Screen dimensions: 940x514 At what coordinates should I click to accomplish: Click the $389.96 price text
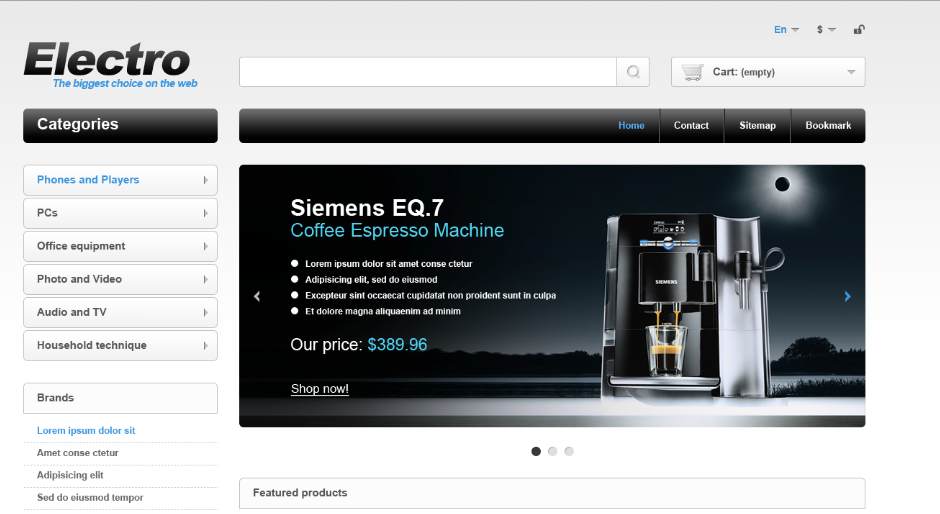point(397,345)
